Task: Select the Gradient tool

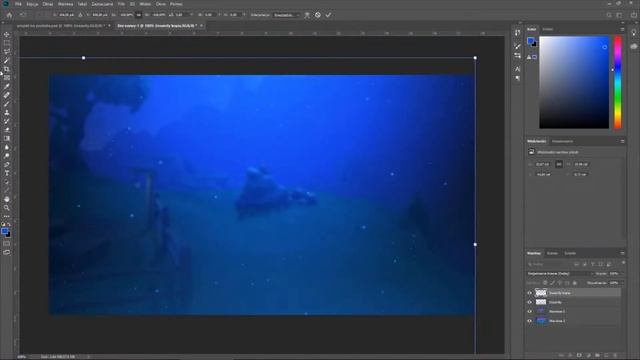Action: (x=7, y=138)
